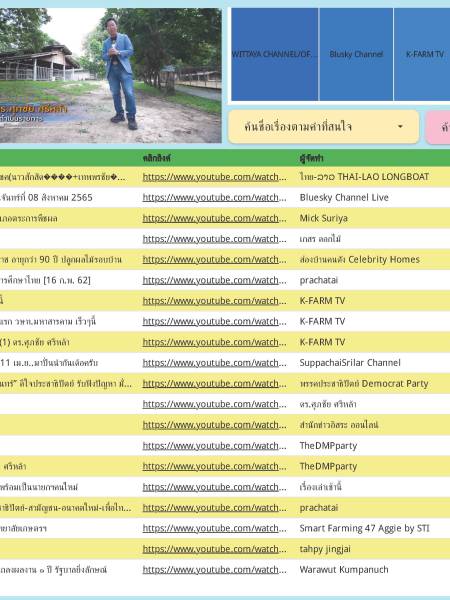
Task: Select the Blusky Channel tile
Action: (356, 54)
